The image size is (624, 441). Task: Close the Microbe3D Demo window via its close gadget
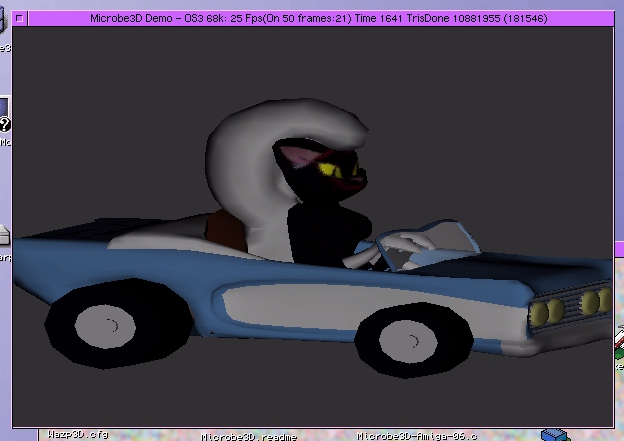tap(20, 18)
